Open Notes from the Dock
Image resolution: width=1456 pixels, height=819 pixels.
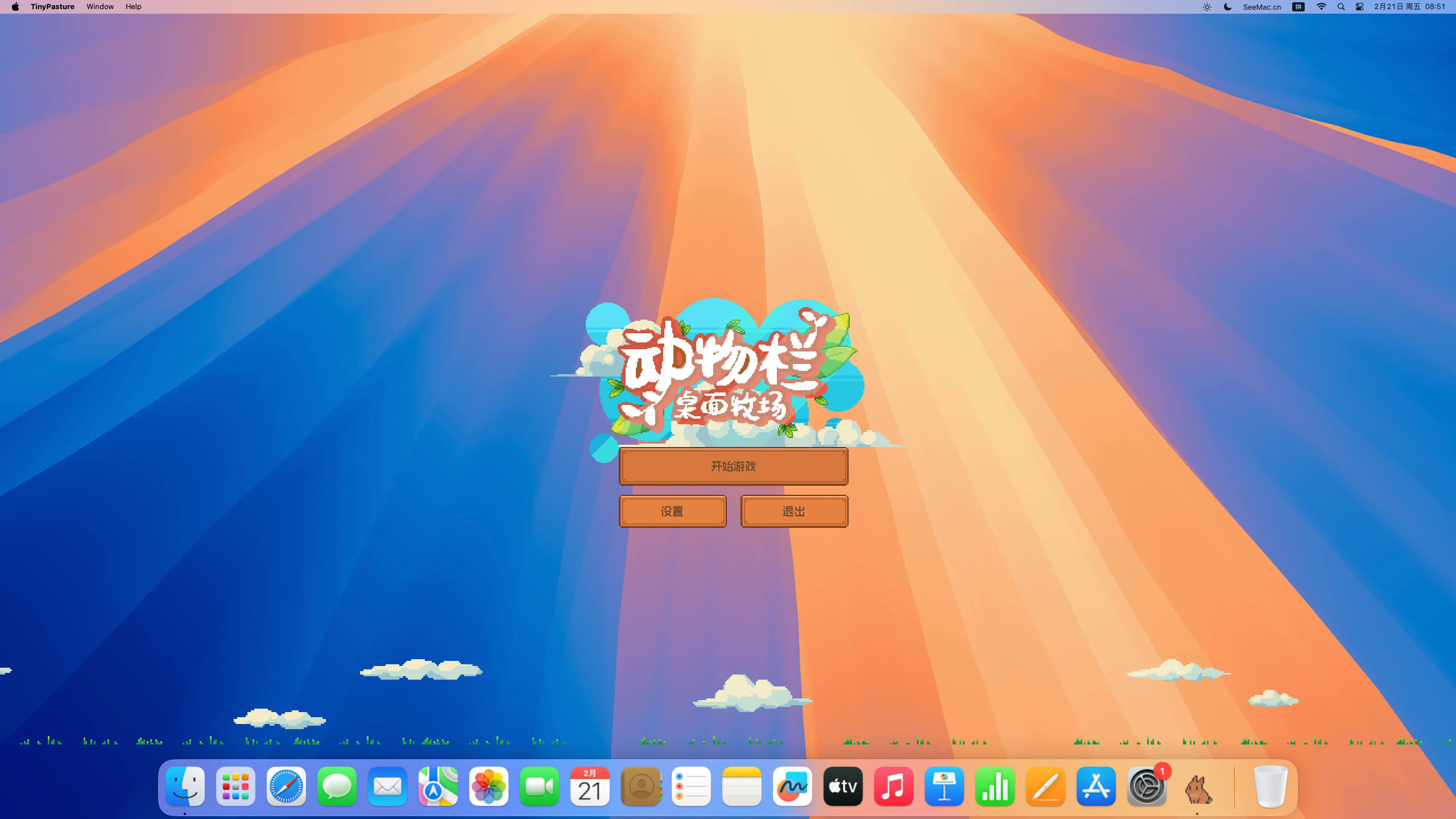(x=742, y=787)
